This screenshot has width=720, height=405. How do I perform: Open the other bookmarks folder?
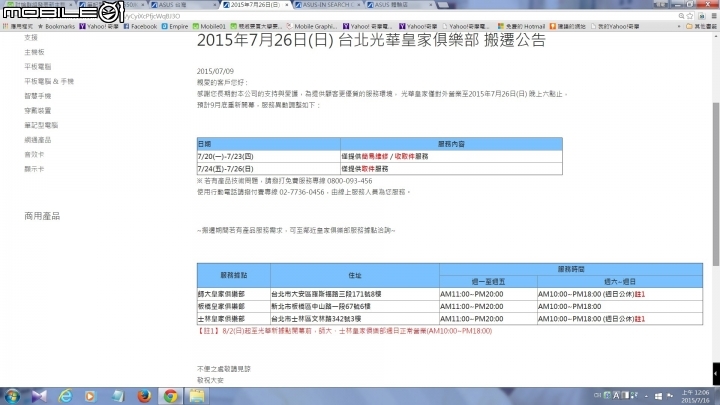[x=701, y=27]
